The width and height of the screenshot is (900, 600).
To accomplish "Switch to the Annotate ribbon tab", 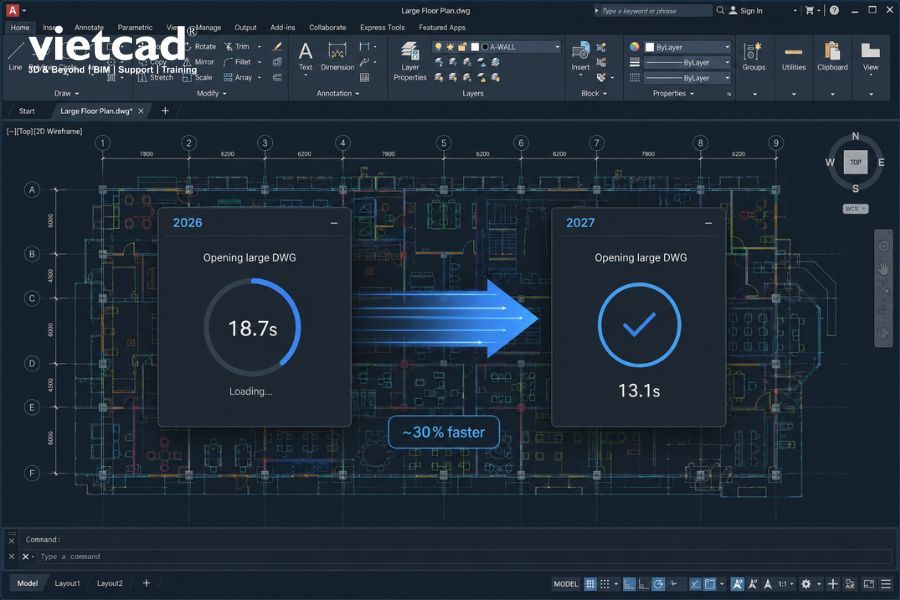I will pyautogui.click(x=89, y=28).
